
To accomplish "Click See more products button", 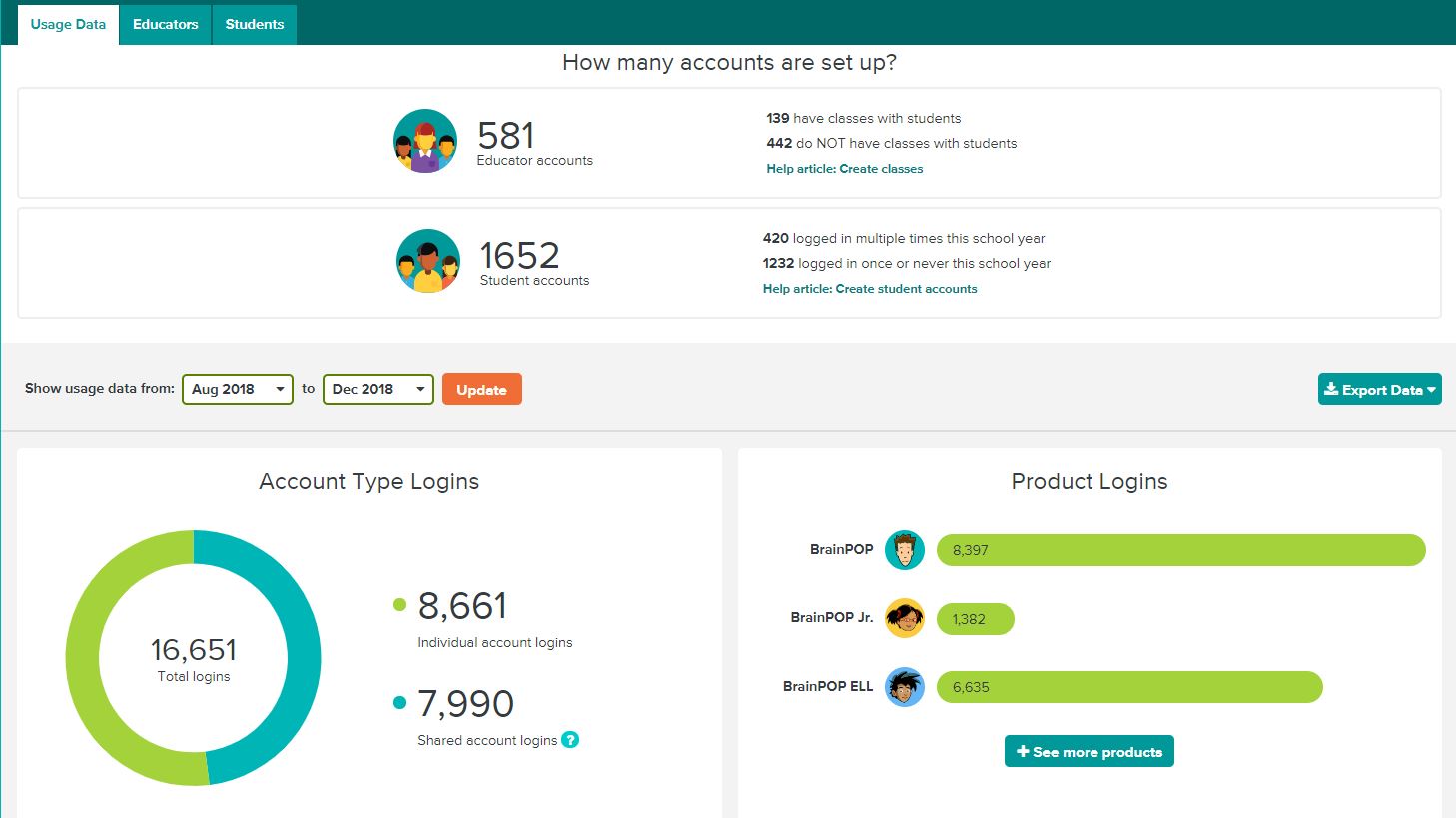I will point(1089,752).
